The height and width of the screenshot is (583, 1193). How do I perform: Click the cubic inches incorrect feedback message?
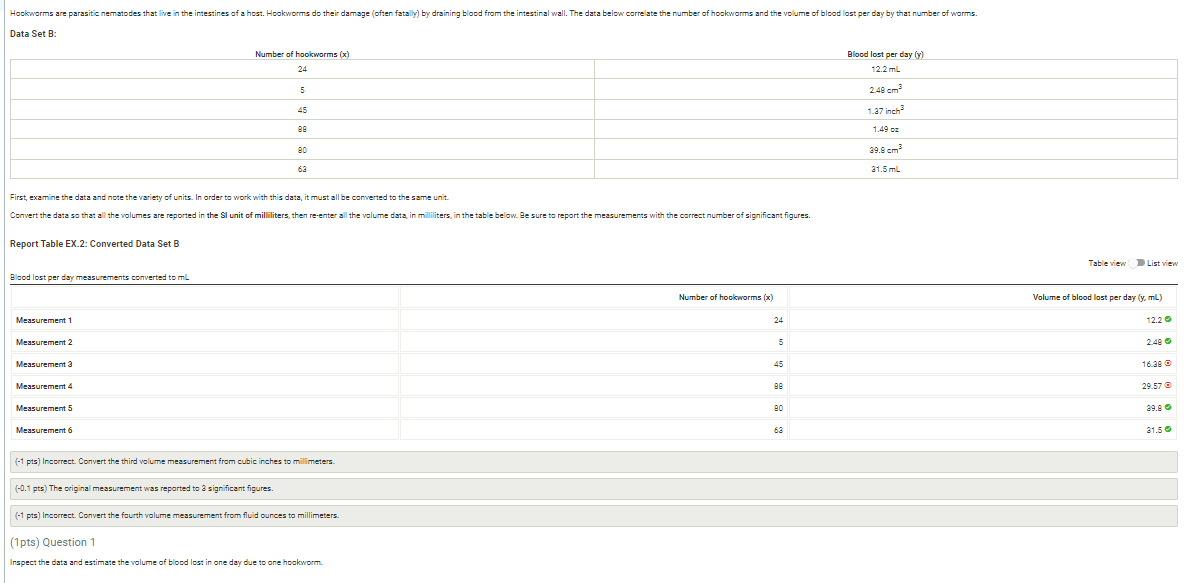click(x=594, y=462)
